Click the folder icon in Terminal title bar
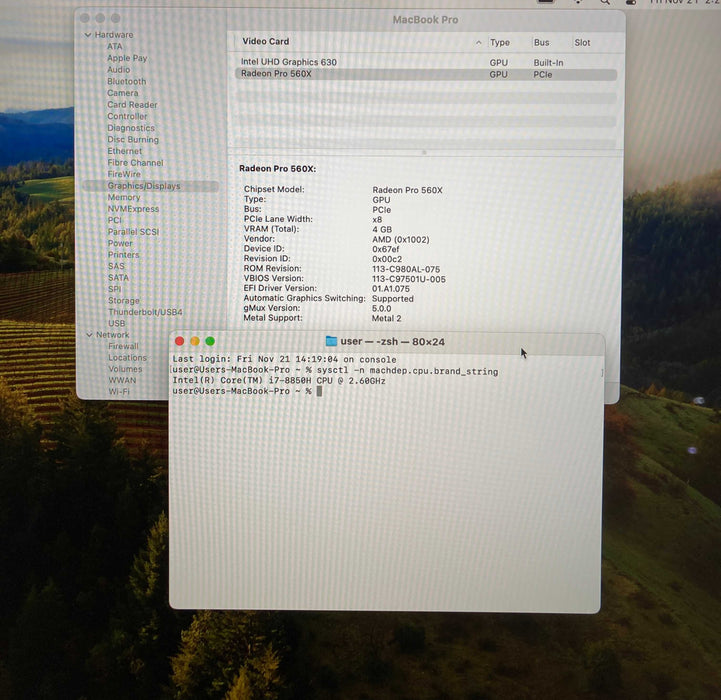 [331, 341]
